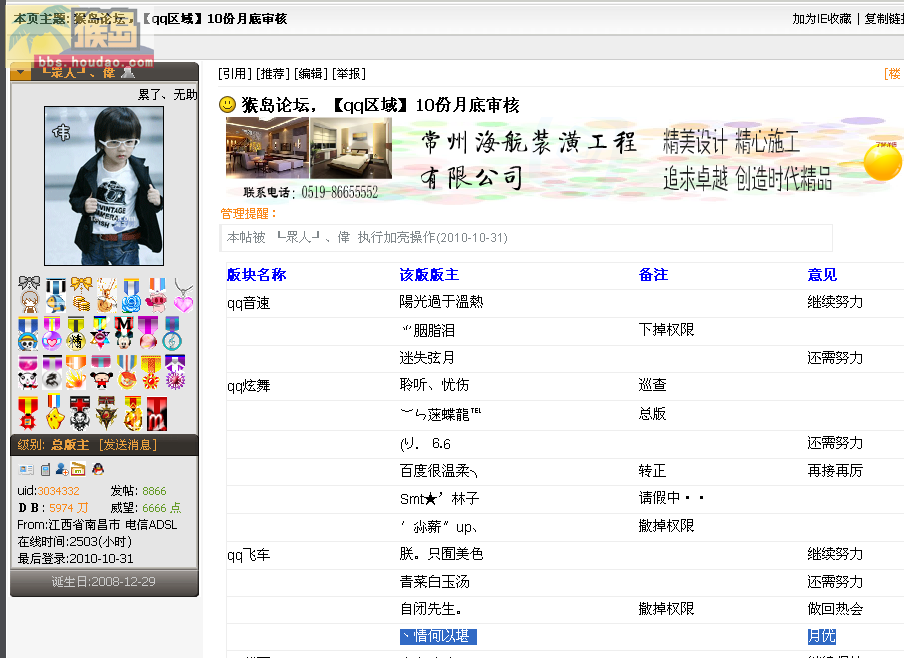Click the 发送消息 send message link

(x=128, y=445)
